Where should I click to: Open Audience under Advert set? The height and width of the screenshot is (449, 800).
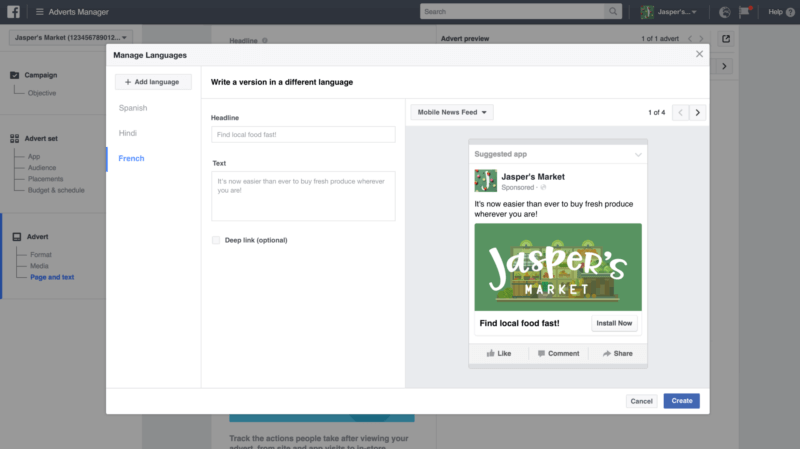(42, 167)
